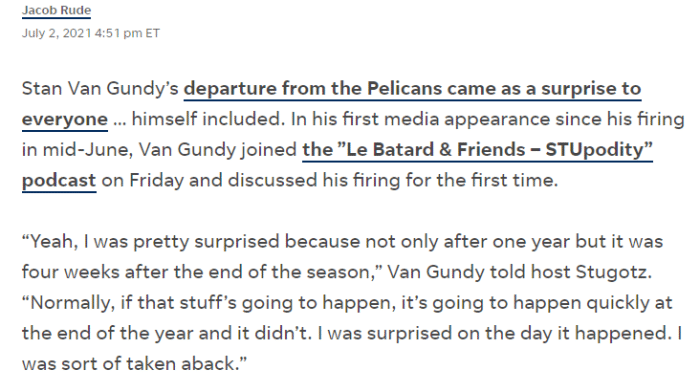Open the "Le Batard & Friends – STUpodity" link
Image resolution: width=700 pixels, height=392 pixels.
click(x=477, y=150)
